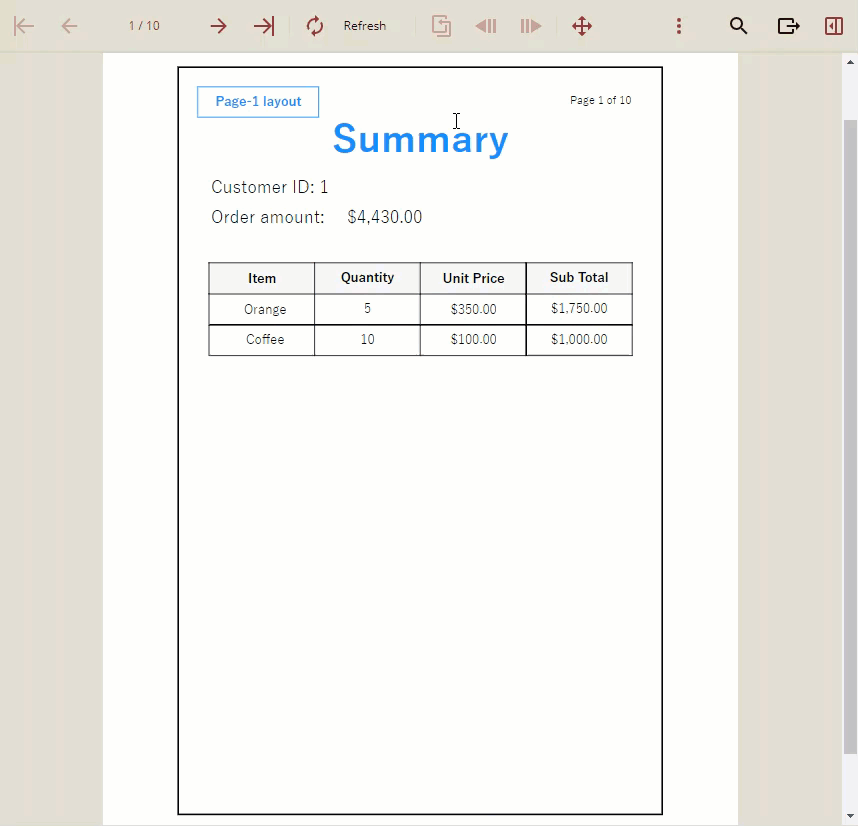Screen dimensions: 858x826
Task: Click the Unit Price column header
Action: [x=473, y=278]
